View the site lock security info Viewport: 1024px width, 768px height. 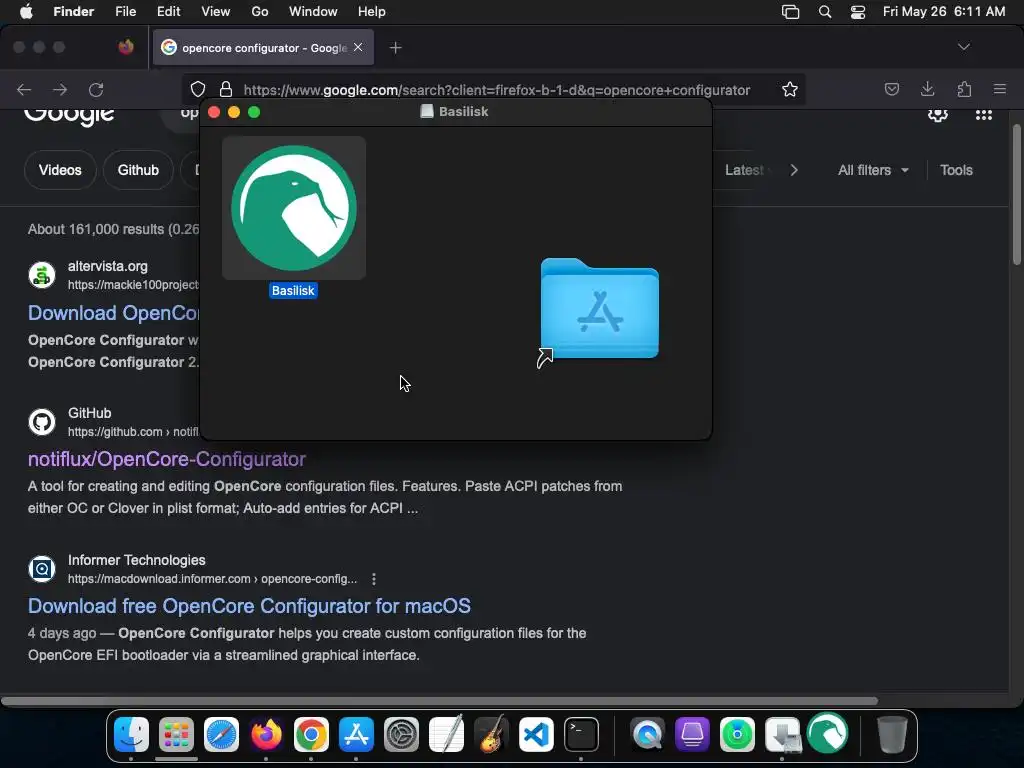pyautogui.click(x=226, y=89)
